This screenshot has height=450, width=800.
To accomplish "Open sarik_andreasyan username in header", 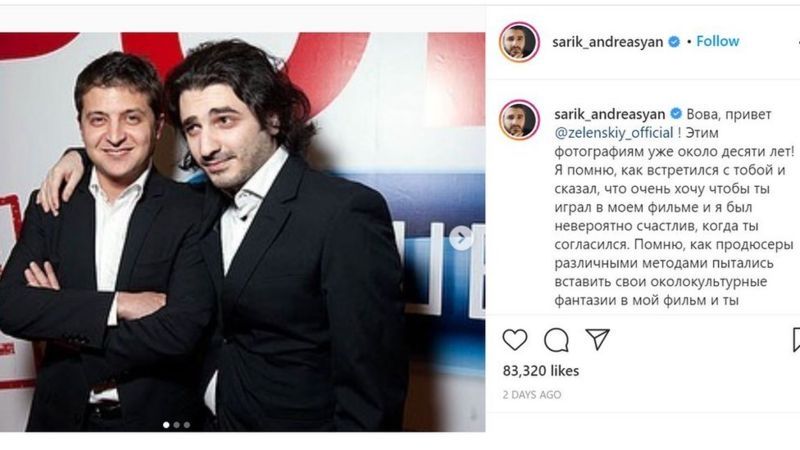I will [608, 42].
